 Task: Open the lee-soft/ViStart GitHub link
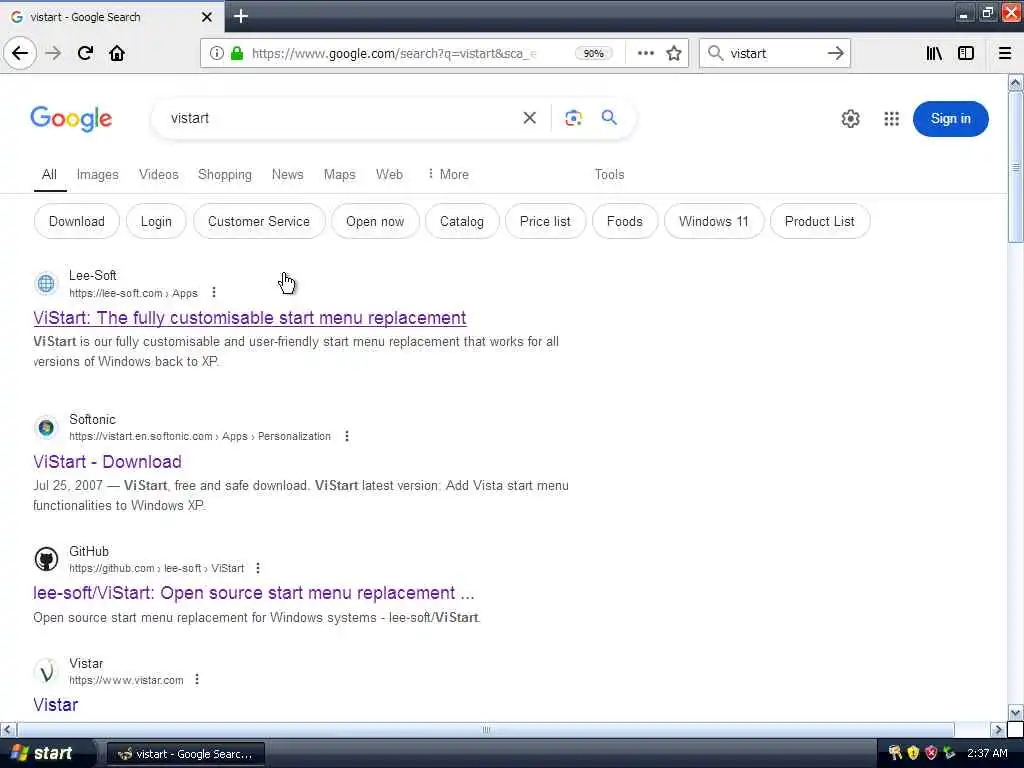tap(253, 593)
